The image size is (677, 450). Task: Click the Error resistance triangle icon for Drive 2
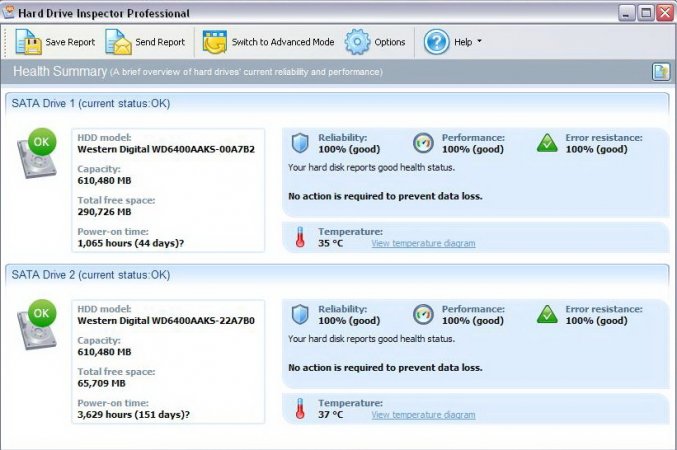547,314
